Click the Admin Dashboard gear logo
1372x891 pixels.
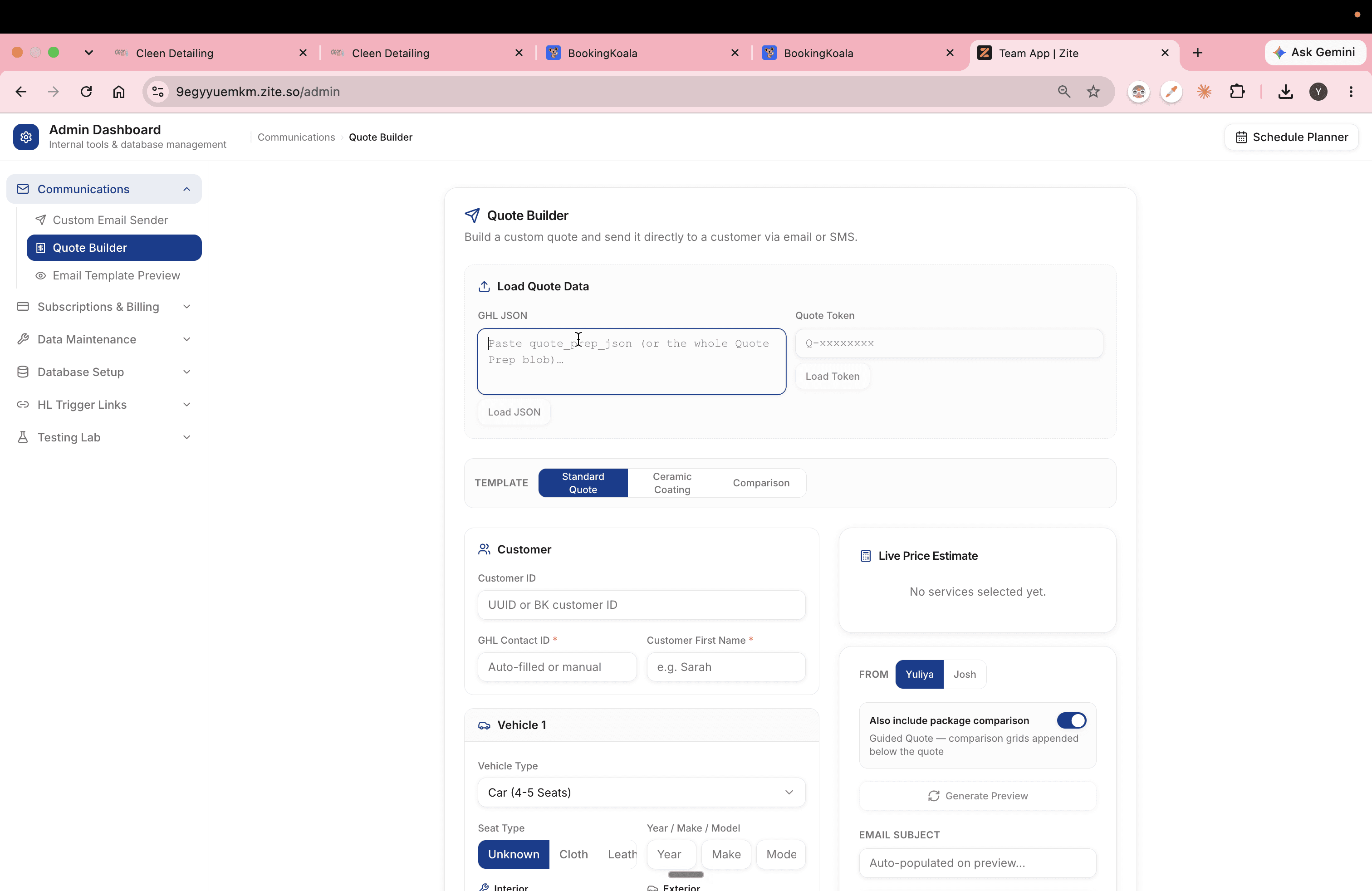(26, 137)
